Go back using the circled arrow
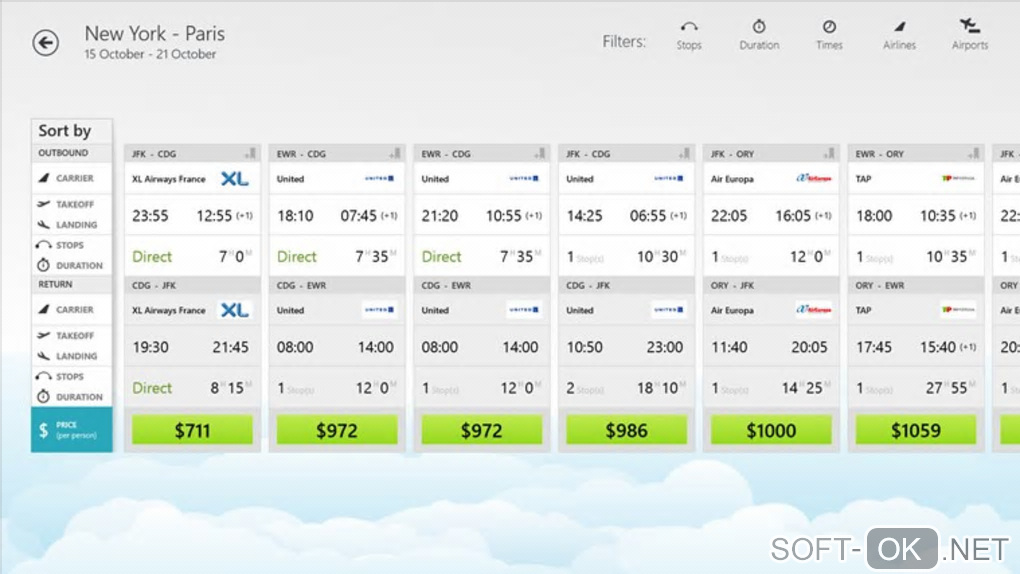This screenshot has height=574, width=1020. point(46,43)
